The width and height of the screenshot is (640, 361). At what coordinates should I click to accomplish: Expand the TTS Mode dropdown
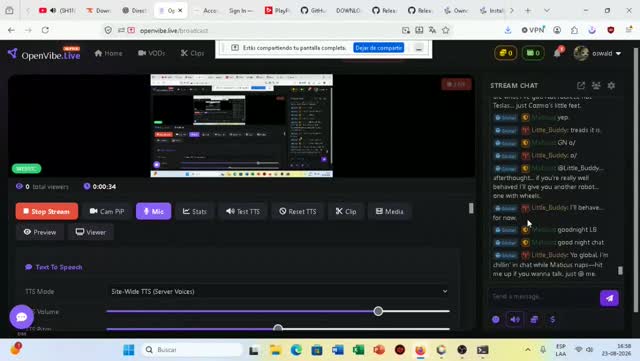(x=279, y=291)
